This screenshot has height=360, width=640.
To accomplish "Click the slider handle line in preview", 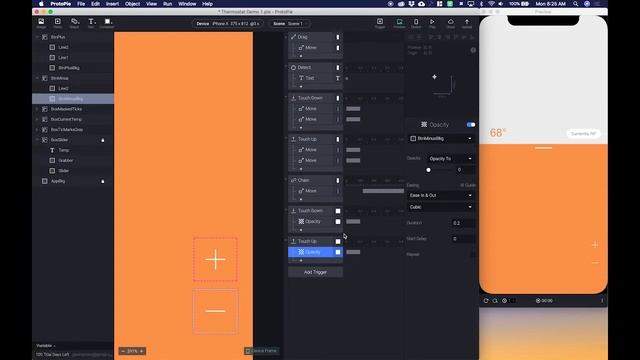I will click(543, 148).
